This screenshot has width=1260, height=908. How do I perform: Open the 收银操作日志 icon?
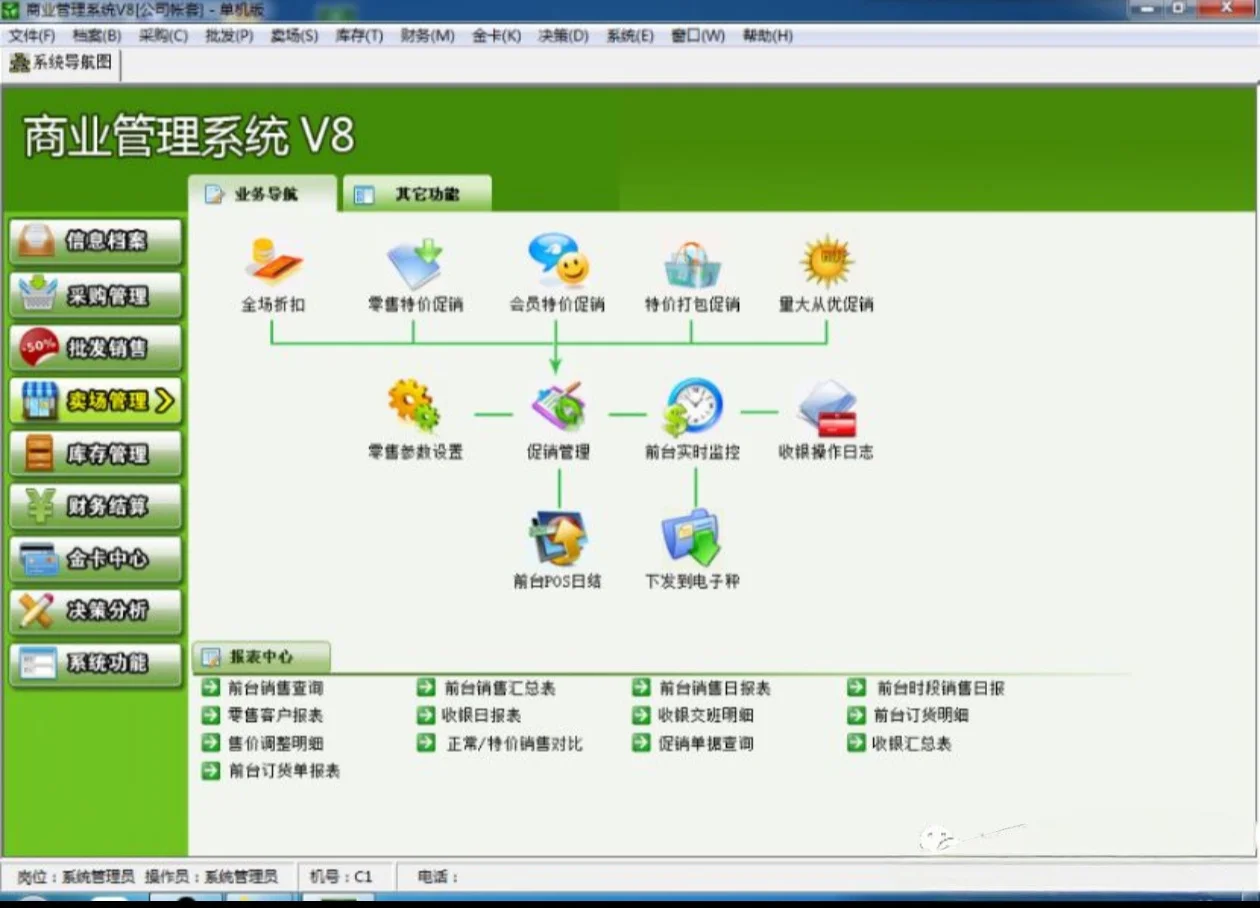[827, 407]
